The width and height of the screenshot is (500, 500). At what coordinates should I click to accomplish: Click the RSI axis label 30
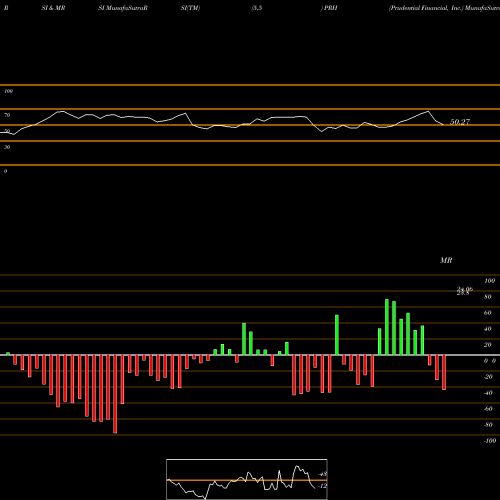[7, 147]
